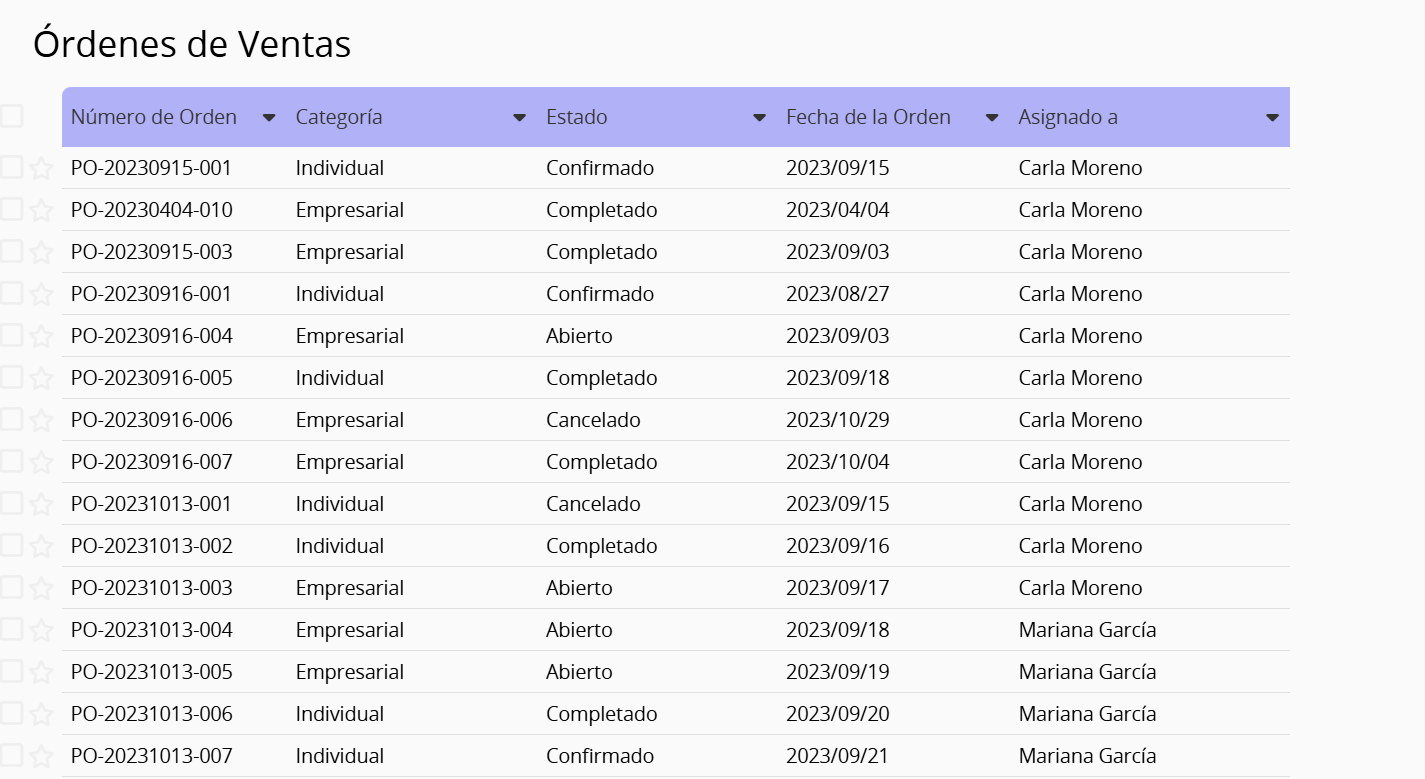The width and height of the screenshot is (1425, 779).
Task: Star the PO-20230916-001 order row
Action: coord(40,294)
